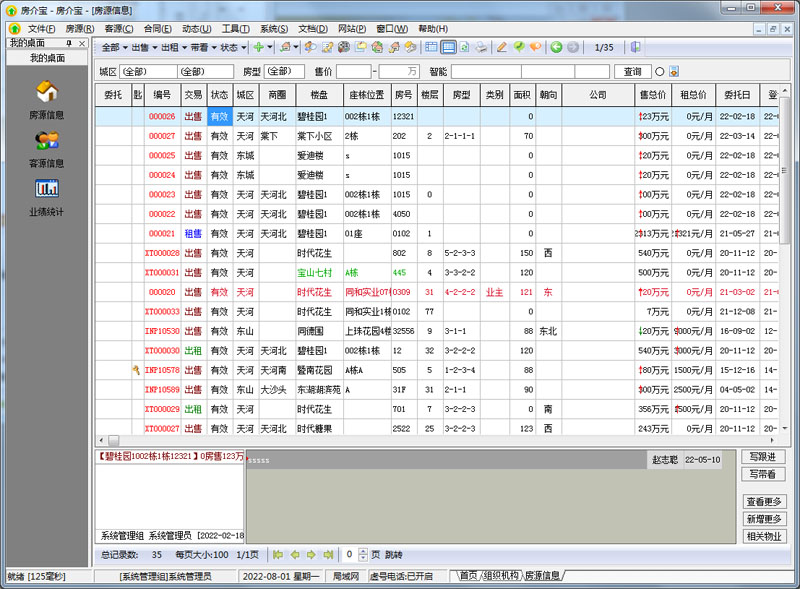Click the yellow folder note toolbar icon
Screen dimensions: 800x589
click(361, 47)
